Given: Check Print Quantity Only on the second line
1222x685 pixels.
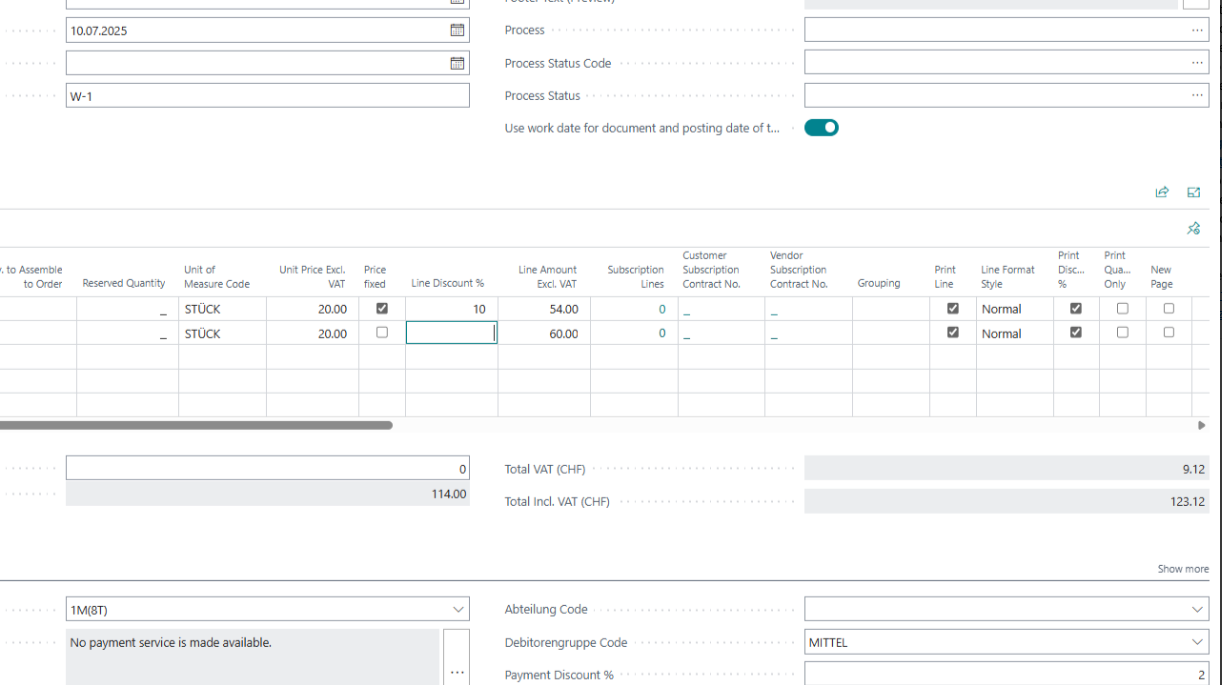Looking at the screenshot, I should coord(1122,333).
